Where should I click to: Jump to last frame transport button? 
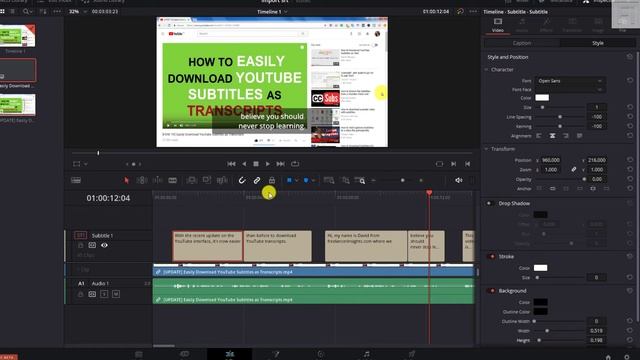click(x=280, y=164)
